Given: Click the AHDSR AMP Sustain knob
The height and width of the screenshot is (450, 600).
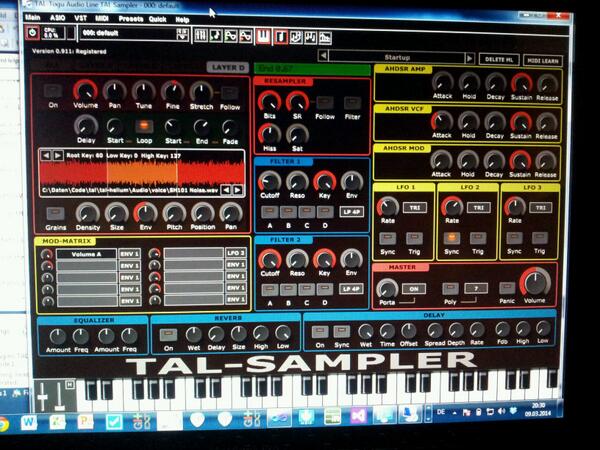Looking at the screenshot, I should click(x=522, y=83).
